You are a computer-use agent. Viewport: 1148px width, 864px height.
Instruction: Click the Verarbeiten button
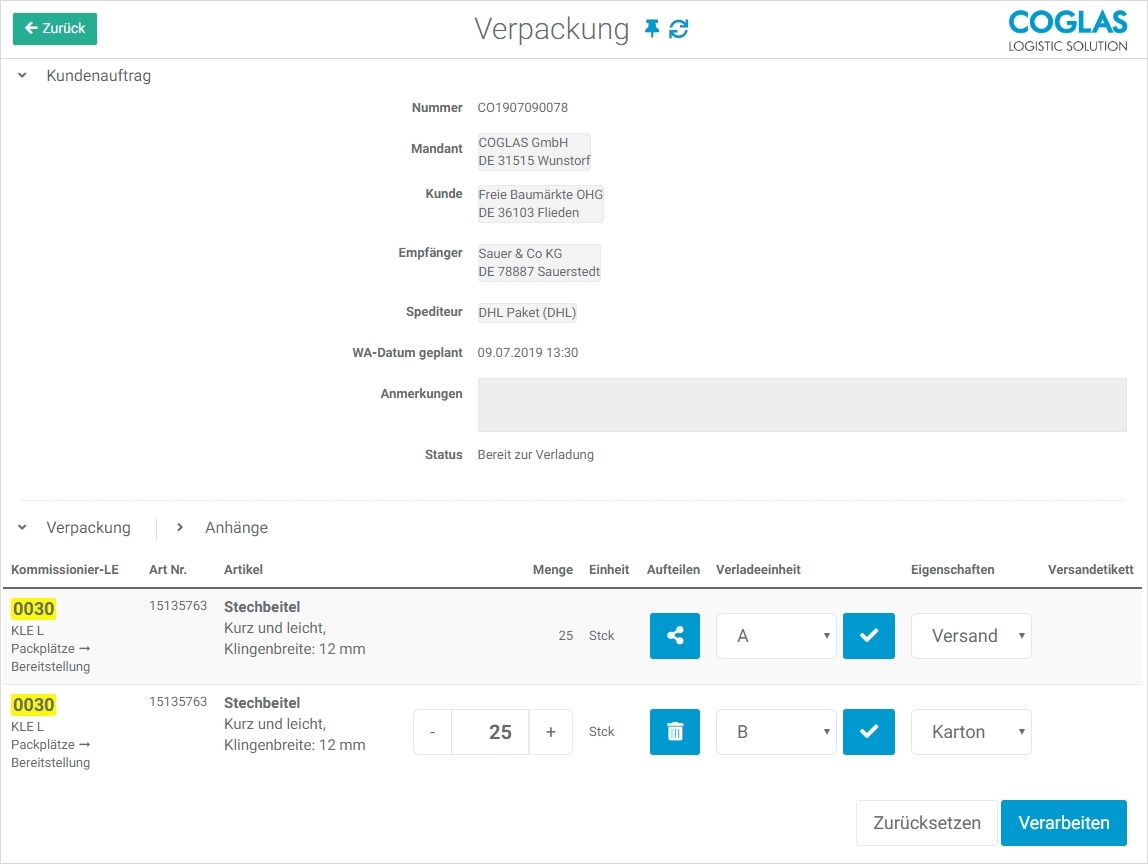(1063, 823)
